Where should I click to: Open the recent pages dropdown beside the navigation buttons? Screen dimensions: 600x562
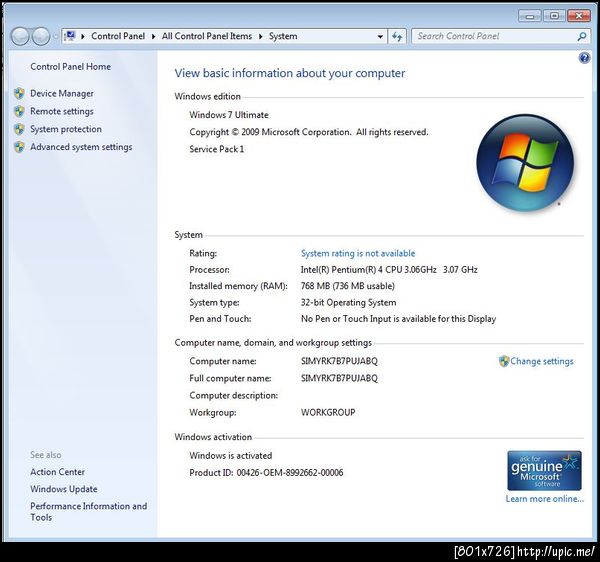(x=55, y=37)
